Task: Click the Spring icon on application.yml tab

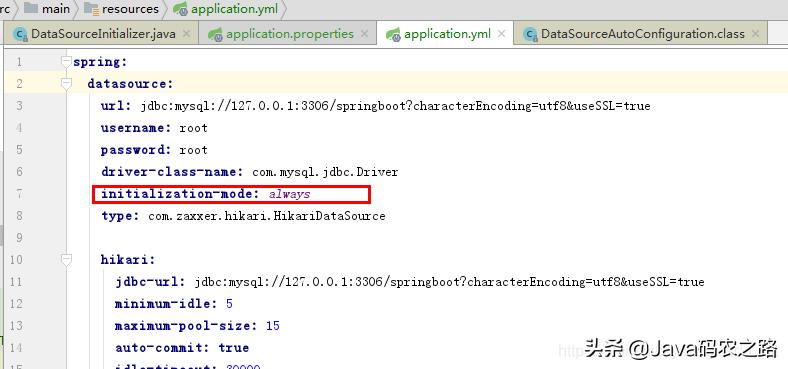Action: coord(393,35)
